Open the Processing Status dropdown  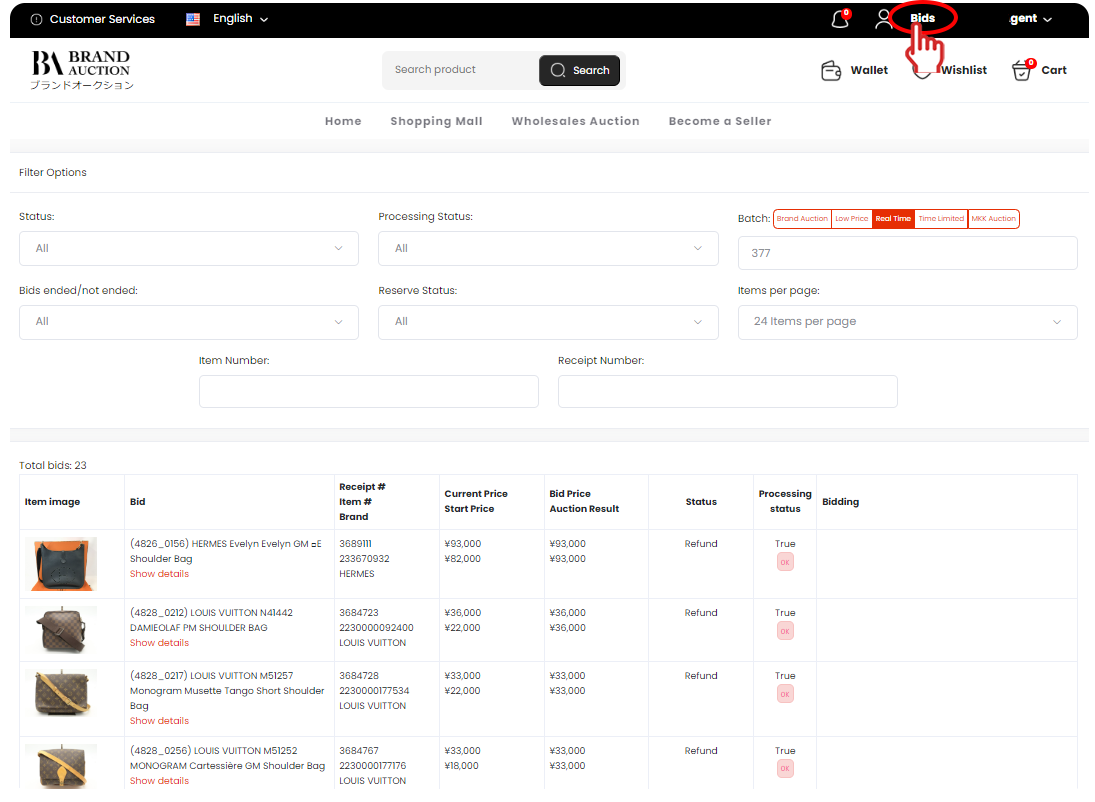point(548,249)
